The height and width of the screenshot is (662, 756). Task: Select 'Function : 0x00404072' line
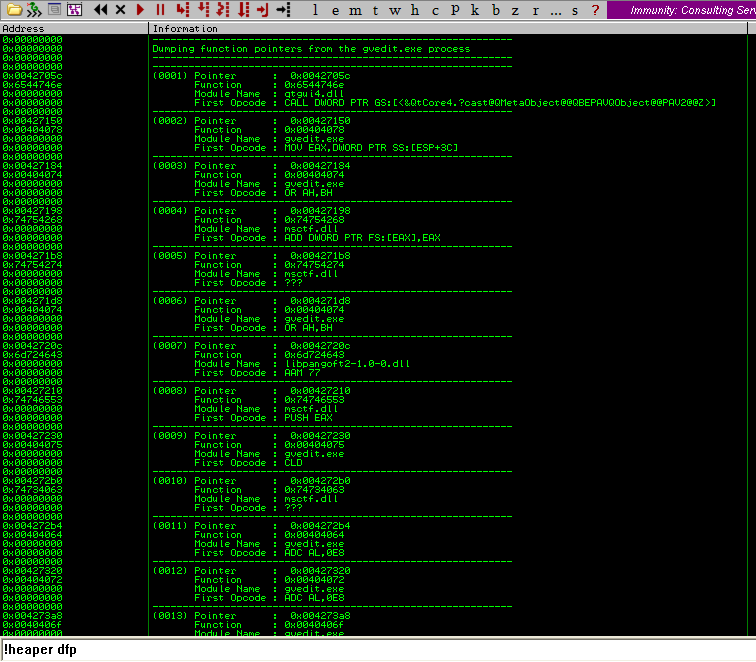[269, 580]
